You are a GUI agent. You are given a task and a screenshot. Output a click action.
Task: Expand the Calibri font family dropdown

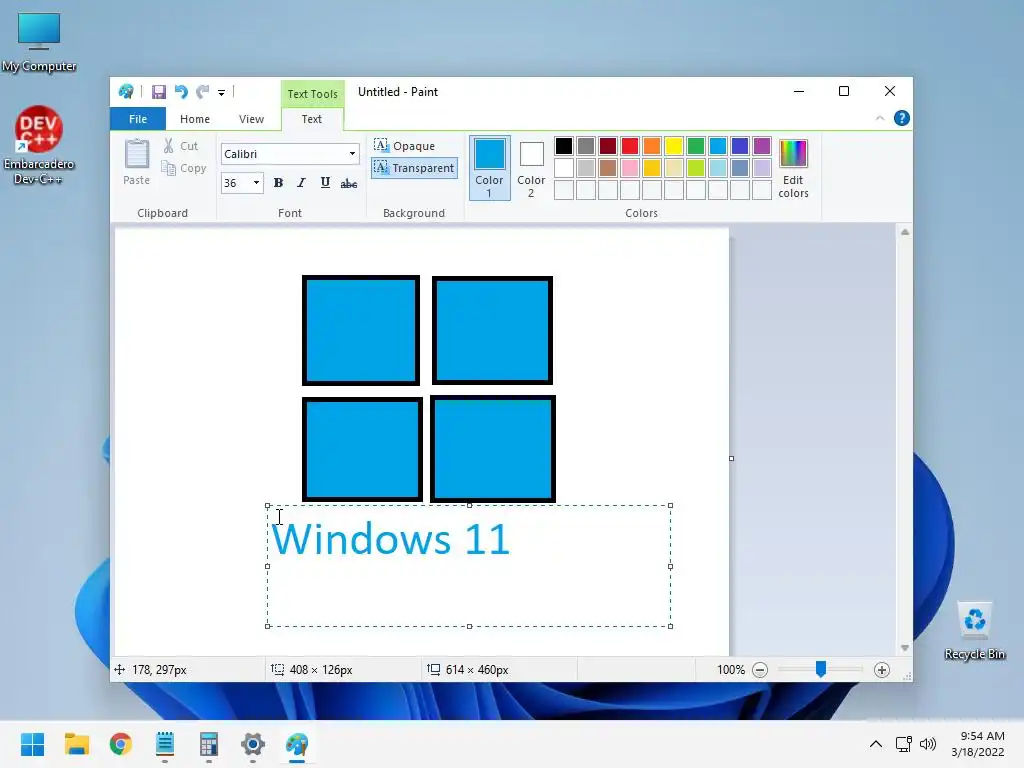[352, 154]
